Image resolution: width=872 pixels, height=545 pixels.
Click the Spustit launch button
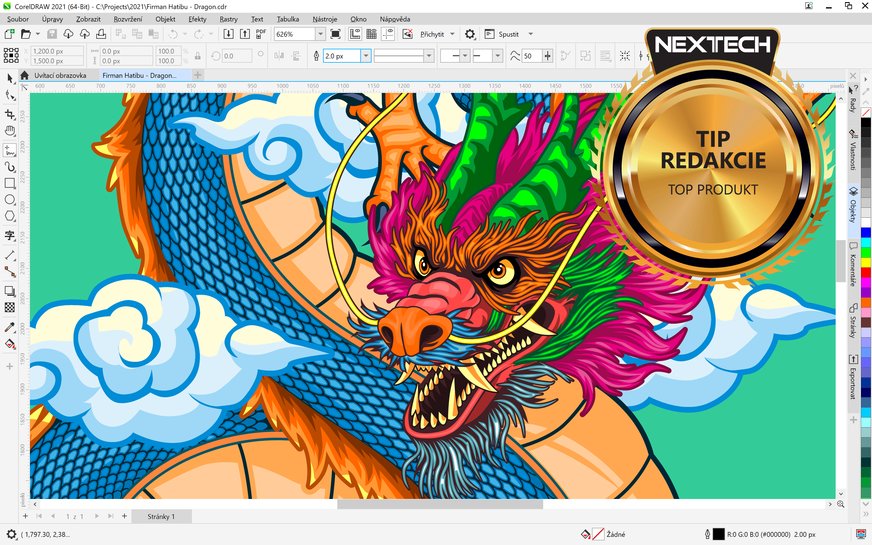click(x=512, y=34)
